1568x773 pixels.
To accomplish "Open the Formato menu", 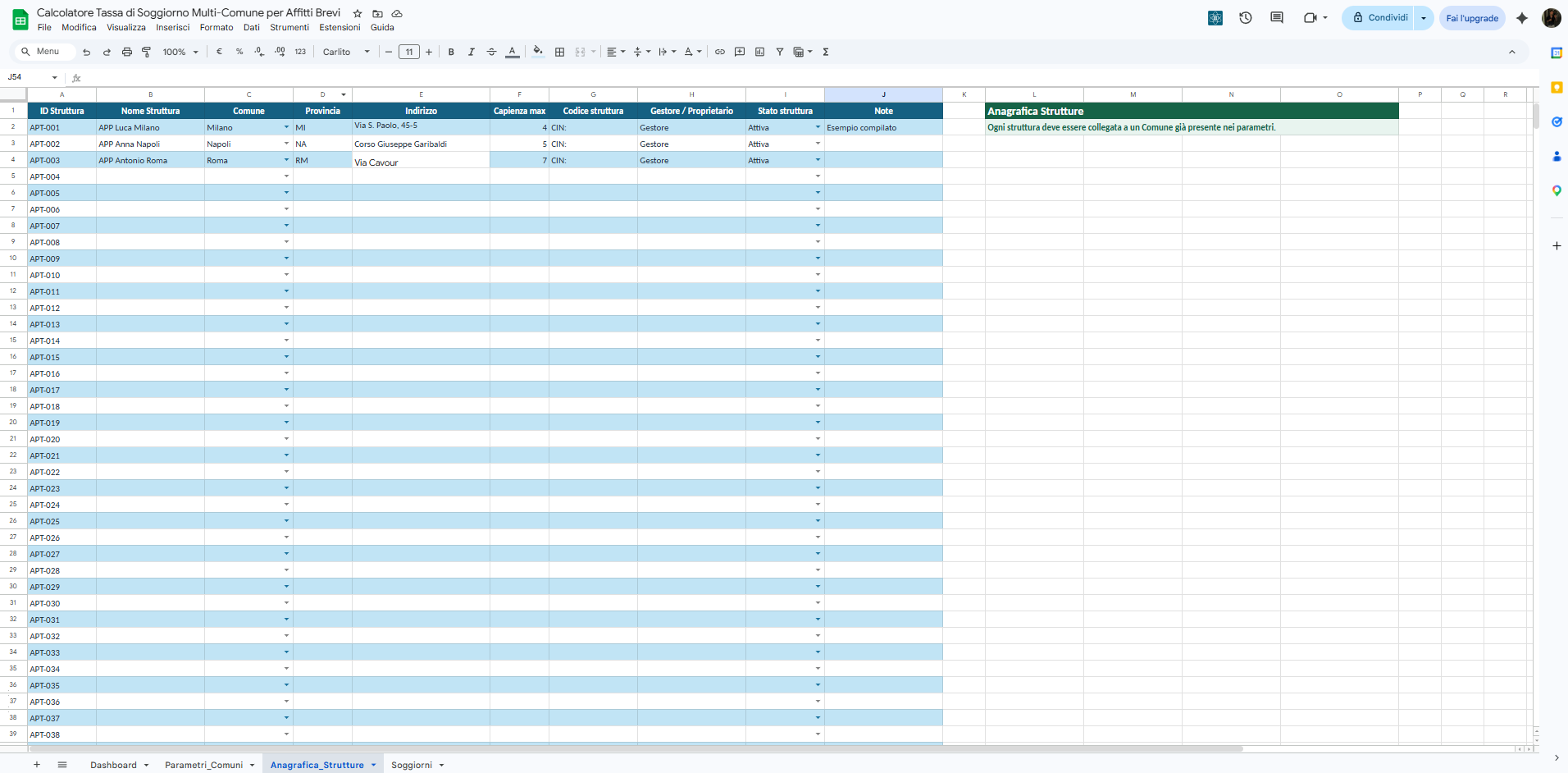I will [x=217, y=27].
